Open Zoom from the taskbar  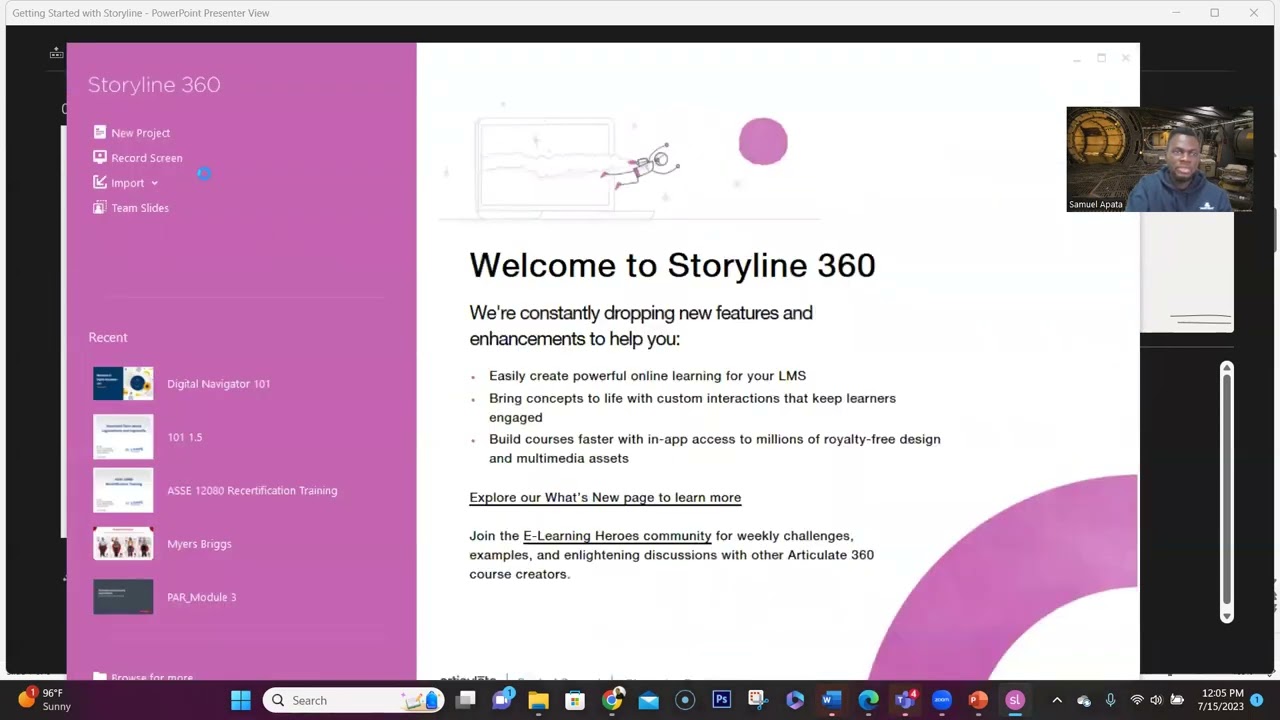[x=941, y=700]
